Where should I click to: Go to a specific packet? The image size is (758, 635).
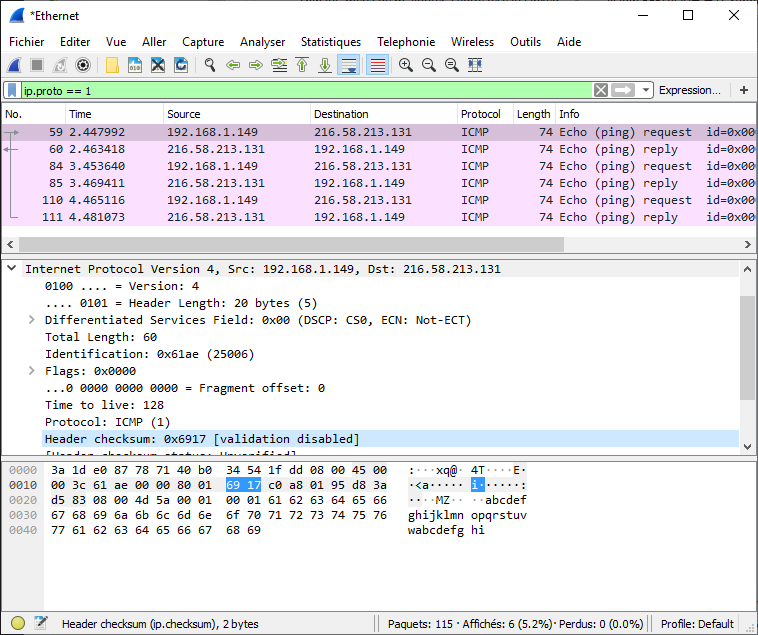[279, 65]
